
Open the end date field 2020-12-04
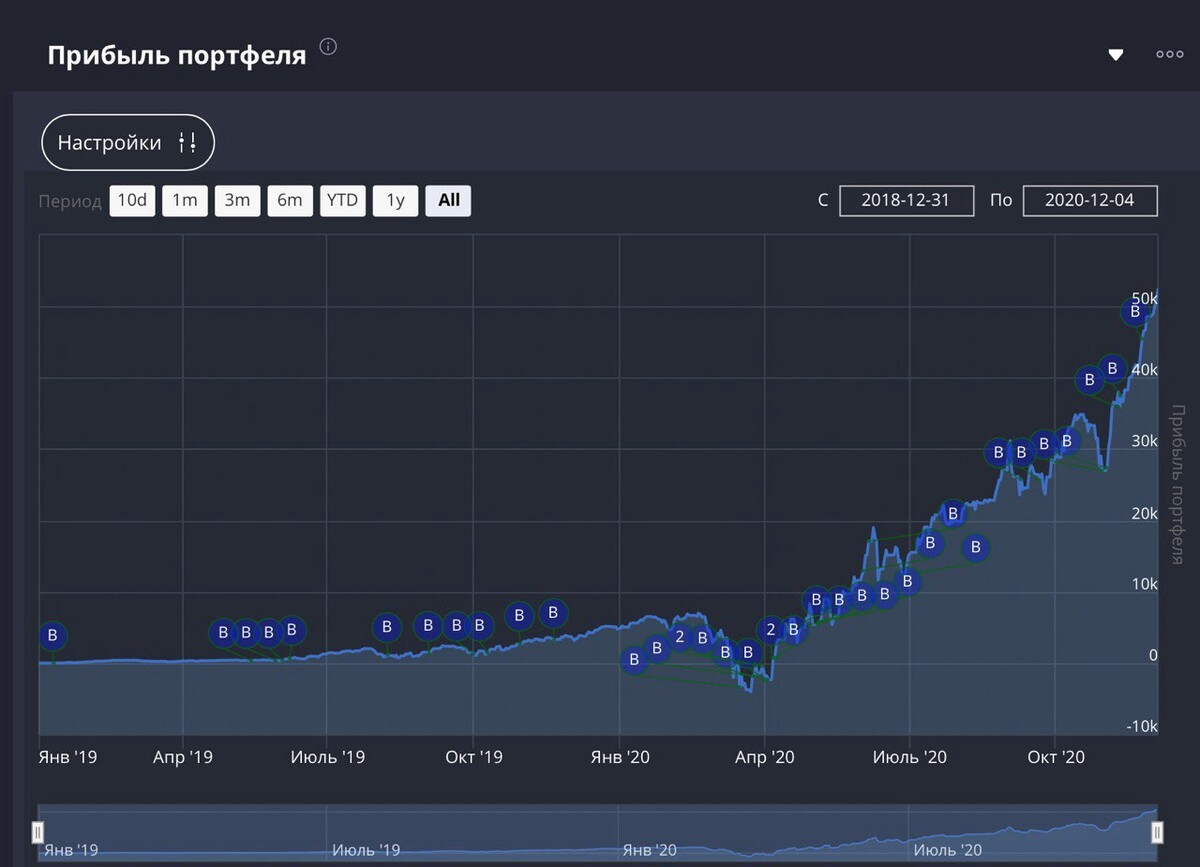[x=1090, y=201]
